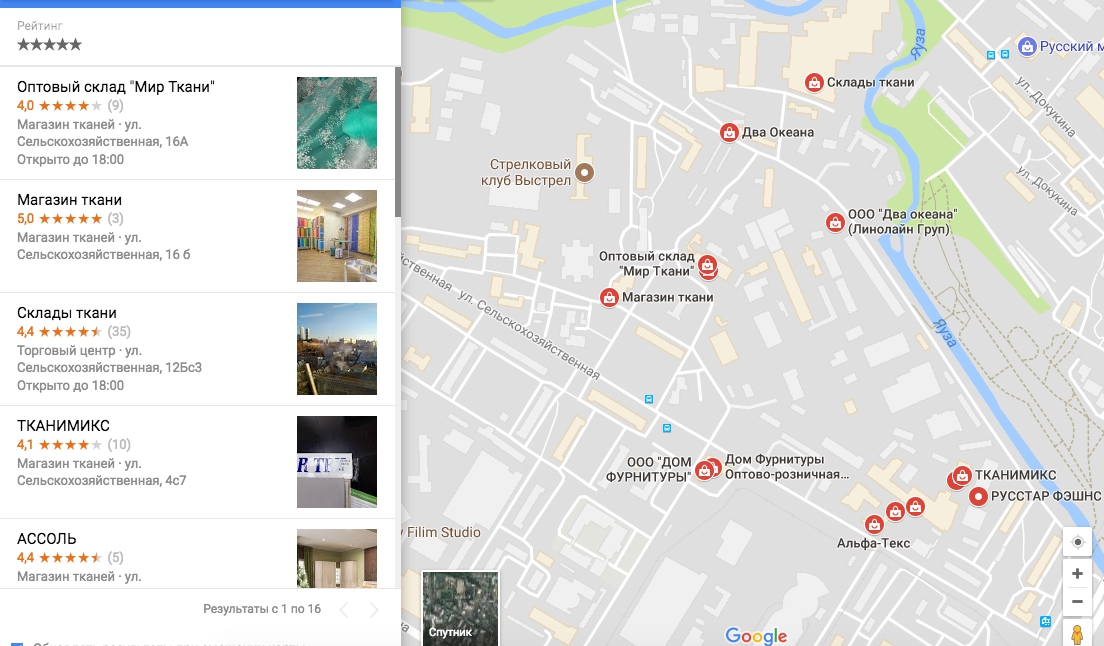Open the Рейтинг star filter
The width and height of the screenshot is (1104, 646).
[x=49, y=44]
